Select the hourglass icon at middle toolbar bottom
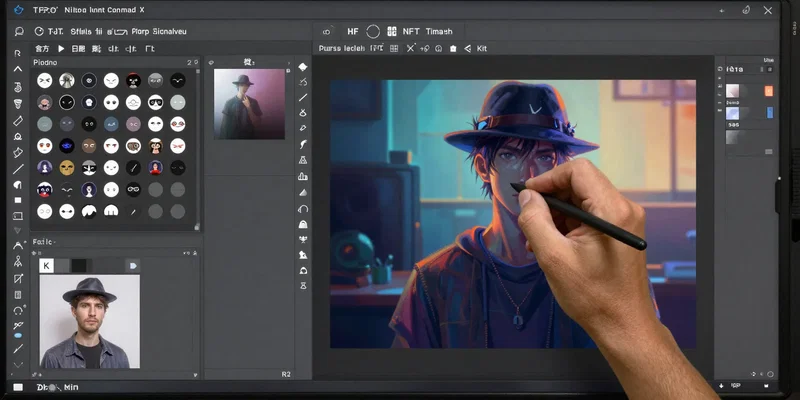Image resolution: width=800 pixels, height=400 pixels. pos(303,286)
